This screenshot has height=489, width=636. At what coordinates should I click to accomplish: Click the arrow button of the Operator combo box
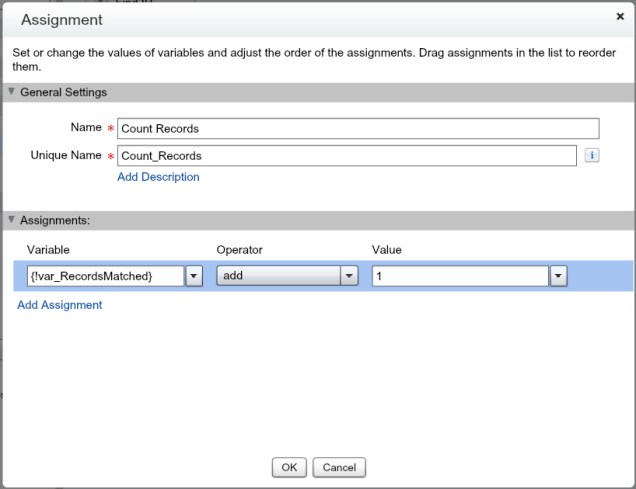[349, 276]
